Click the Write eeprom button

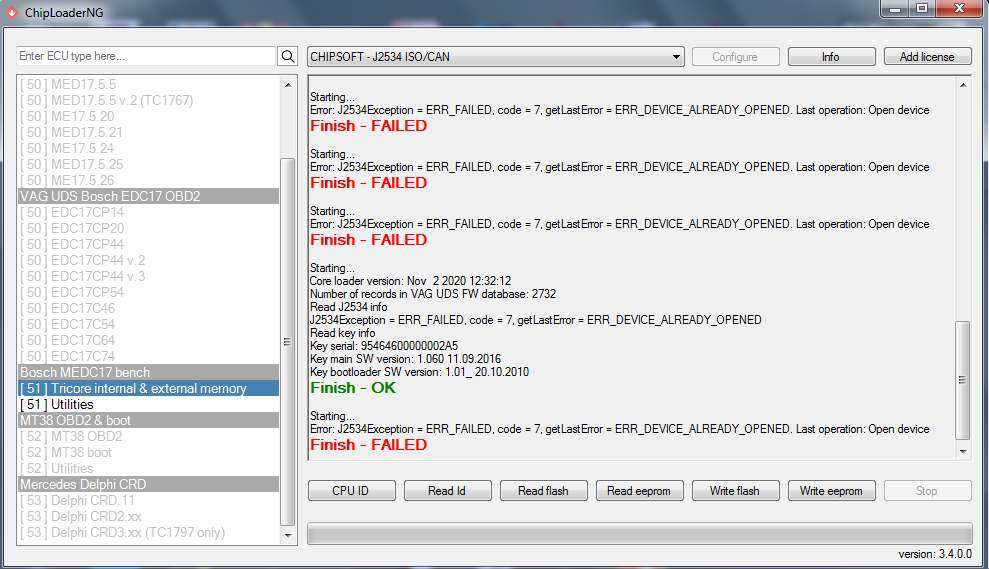(832, 491)
